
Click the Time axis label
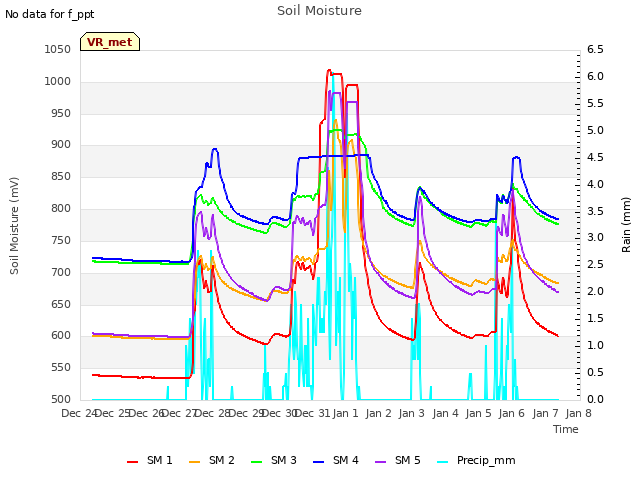tap(566, 429)
